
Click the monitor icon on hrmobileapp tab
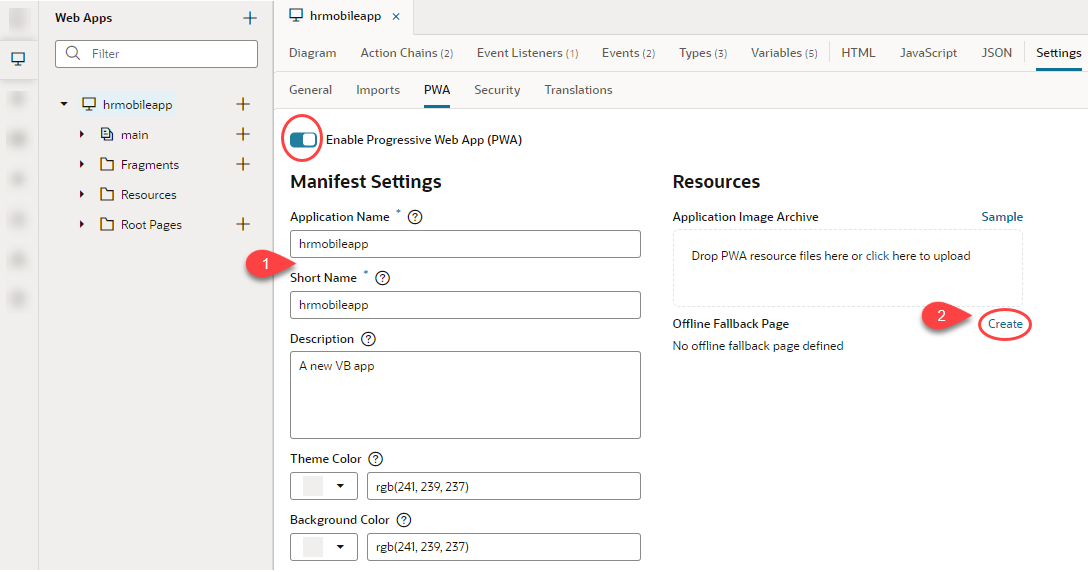point(296,16)
